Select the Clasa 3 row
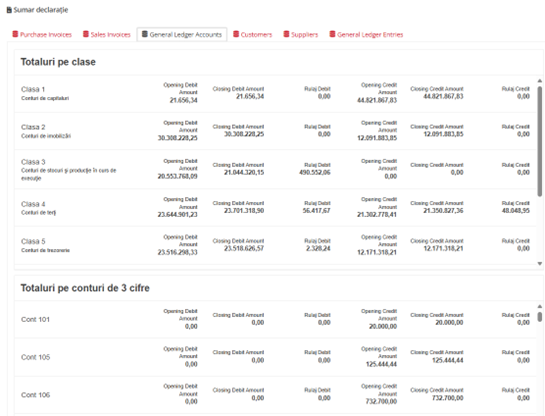The image size is (545, 416). point(275,169)
